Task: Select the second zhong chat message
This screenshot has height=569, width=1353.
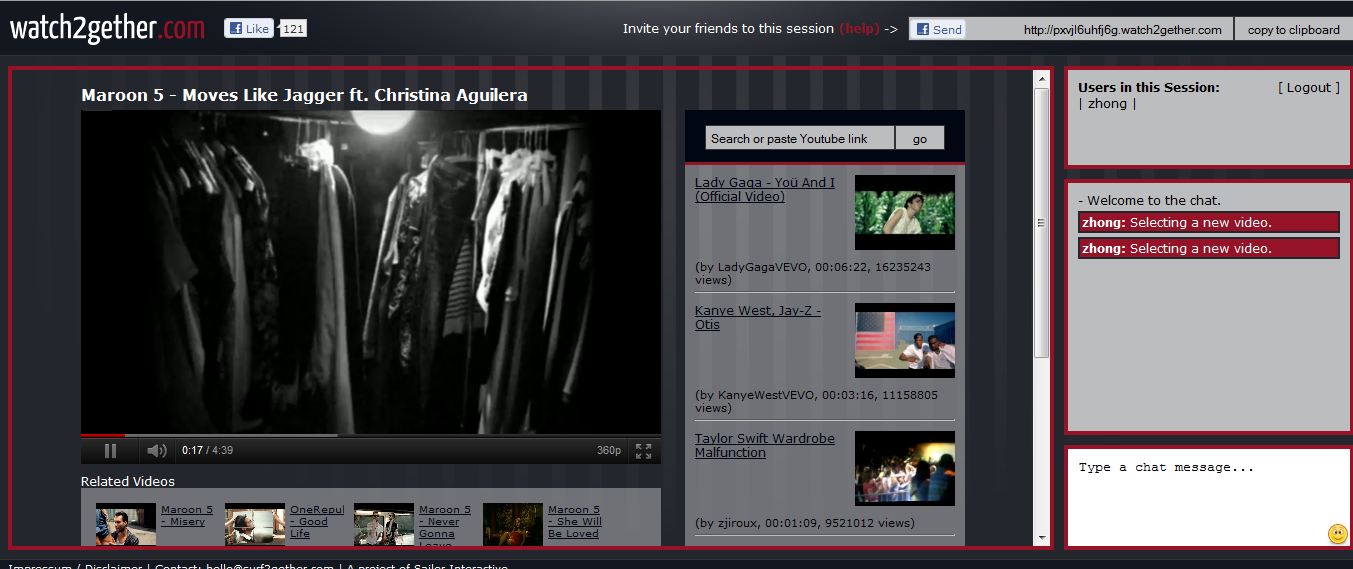Action: (x=1208, y=248)
